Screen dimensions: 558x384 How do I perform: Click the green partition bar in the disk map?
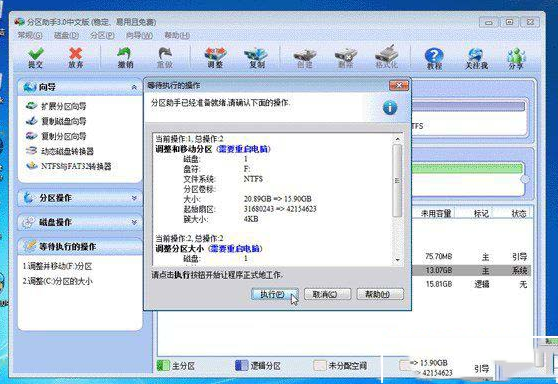[x=467, y=168]
